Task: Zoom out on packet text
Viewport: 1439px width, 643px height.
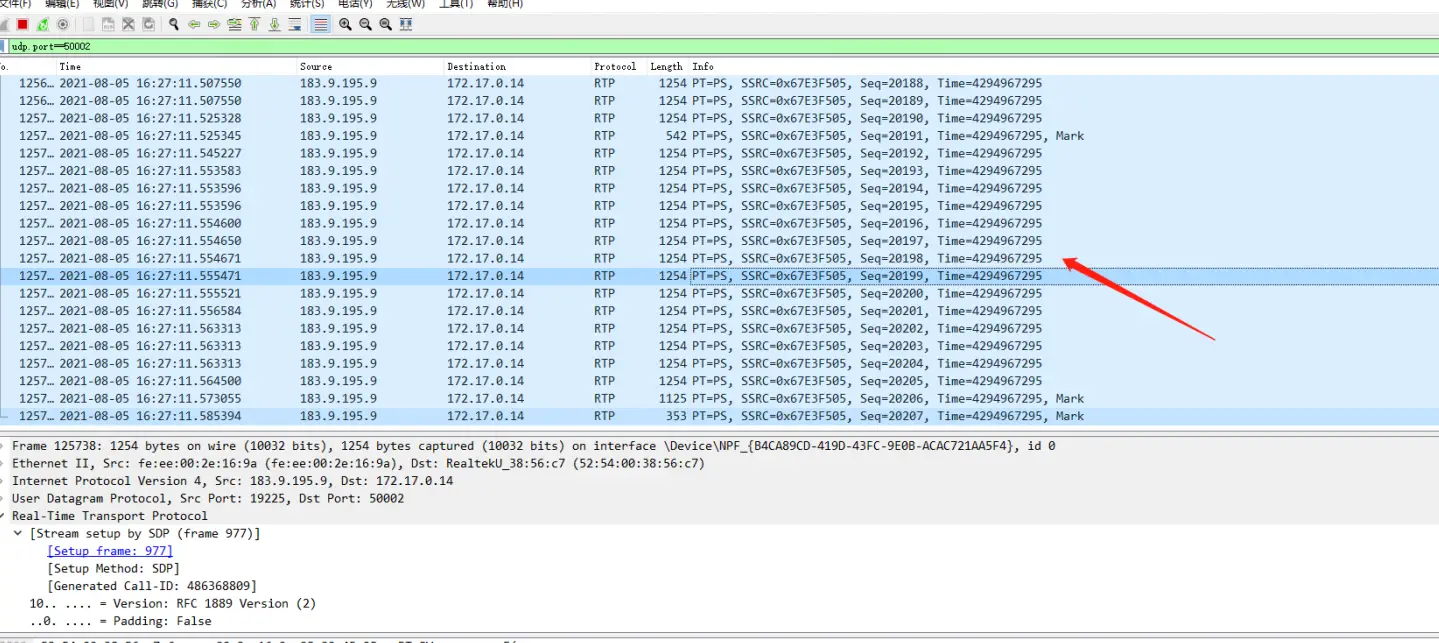Action: (x=365, y=24)
